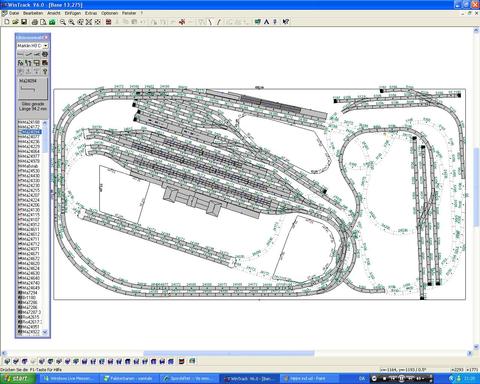Select the straight track icon in palette
This screenshot has width=480, height=384.
[21, 54]
